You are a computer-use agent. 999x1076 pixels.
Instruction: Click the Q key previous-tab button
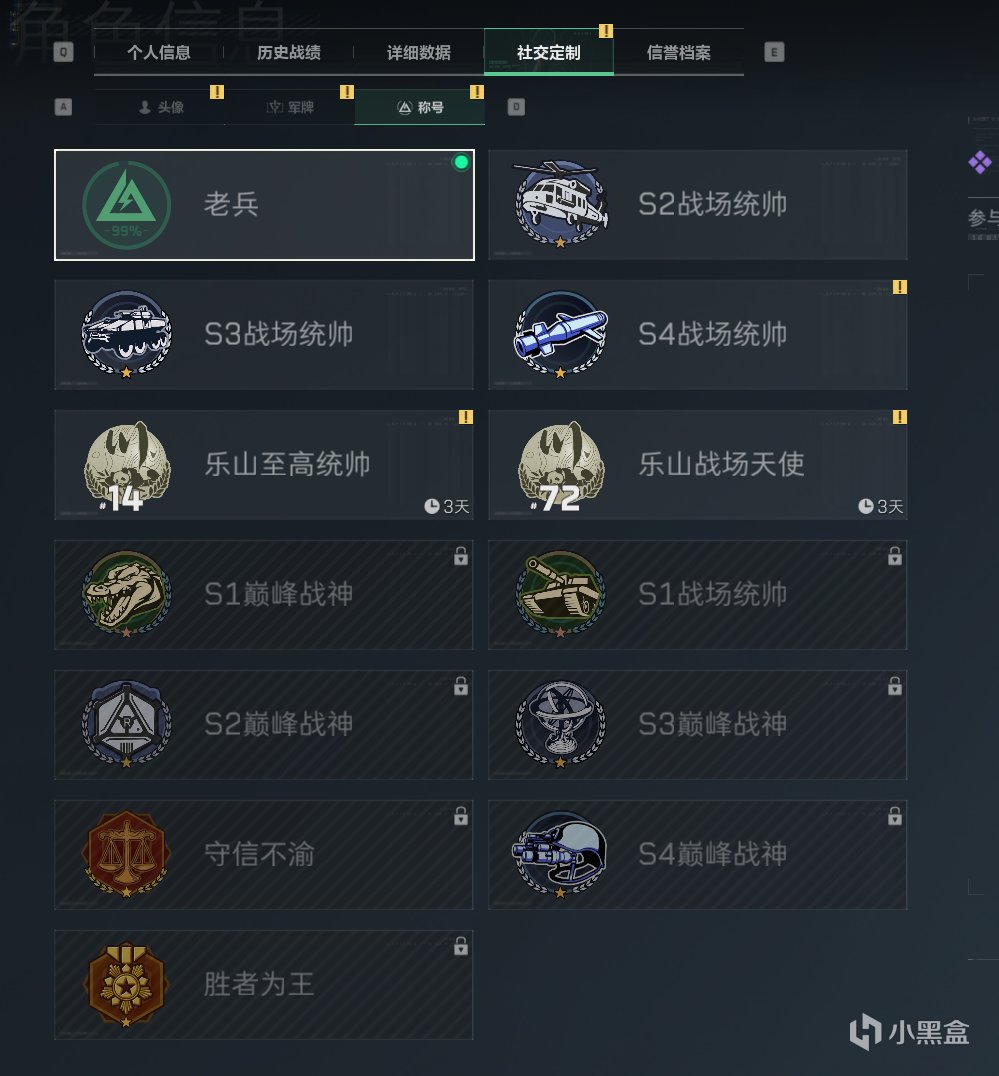pyautogui.click(x=63, y=52)
